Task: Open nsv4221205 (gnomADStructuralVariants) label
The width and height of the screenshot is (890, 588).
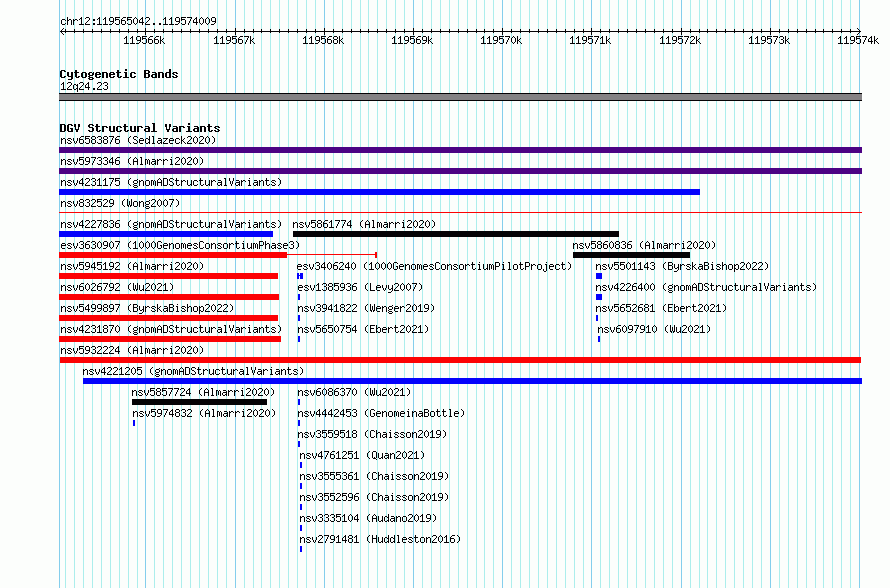Action: [194, 371]
